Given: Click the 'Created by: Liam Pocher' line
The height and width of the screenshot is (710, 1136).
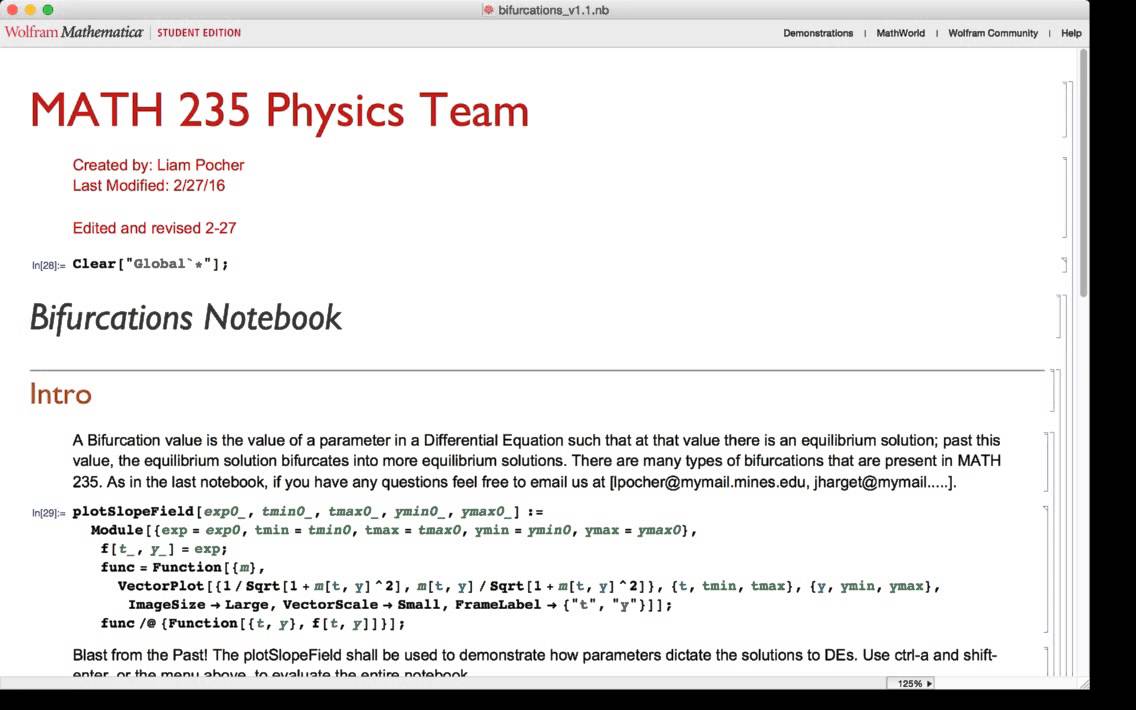Looking at the screenshot, I should 158,165.
